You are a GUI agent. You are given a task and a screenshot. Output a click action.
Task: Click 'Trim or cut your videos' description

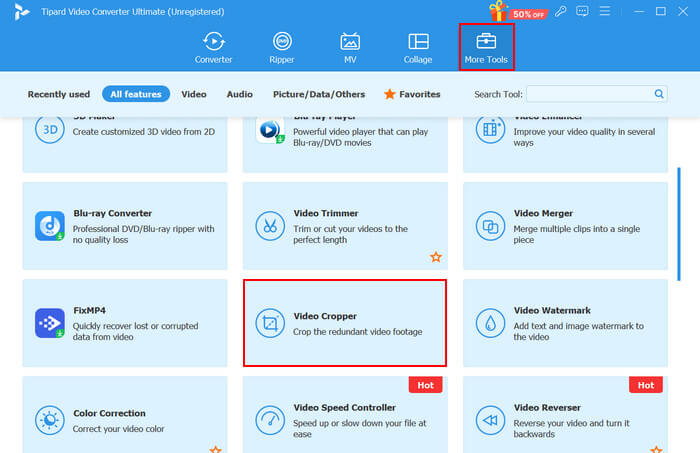[350, 234]
